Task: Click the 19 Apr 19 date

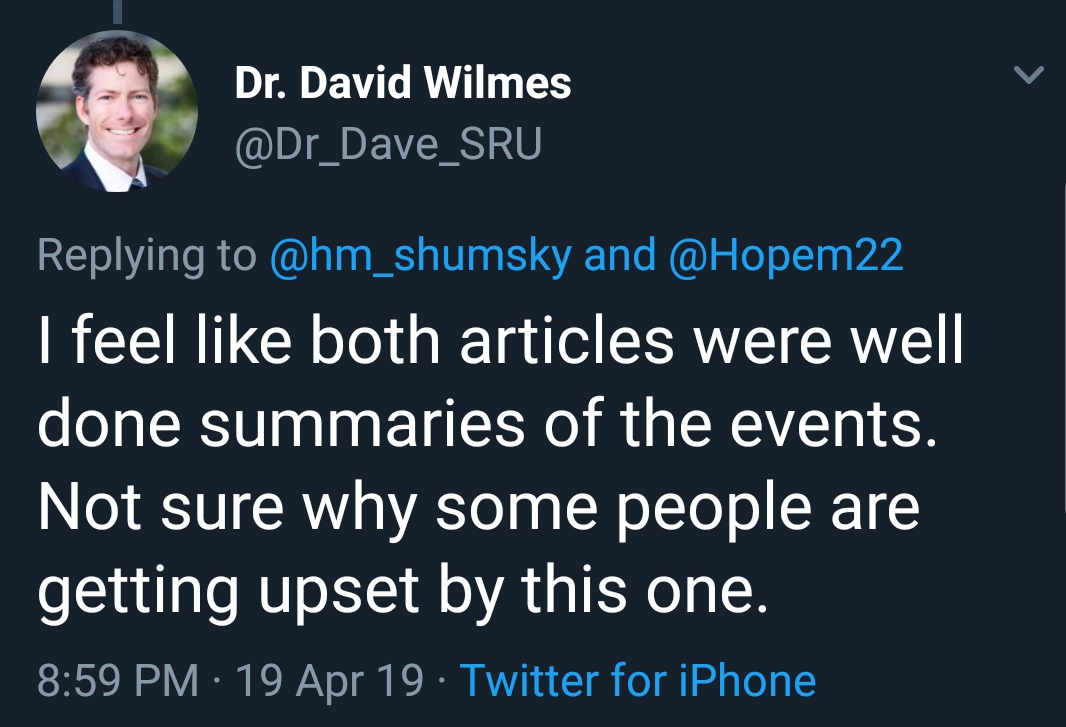Action: (x=330, y=680)
